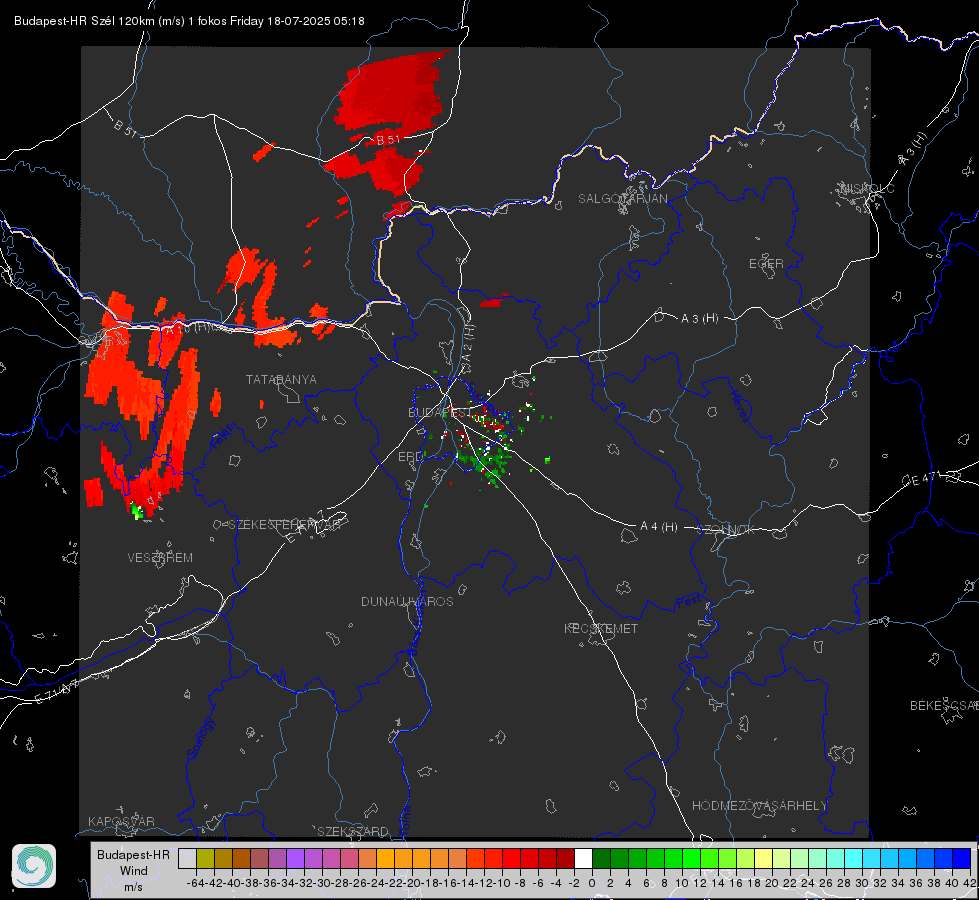979x900 pixels.
Task: Click the BUDAPEST city label
Action: (x=440, y=412)
